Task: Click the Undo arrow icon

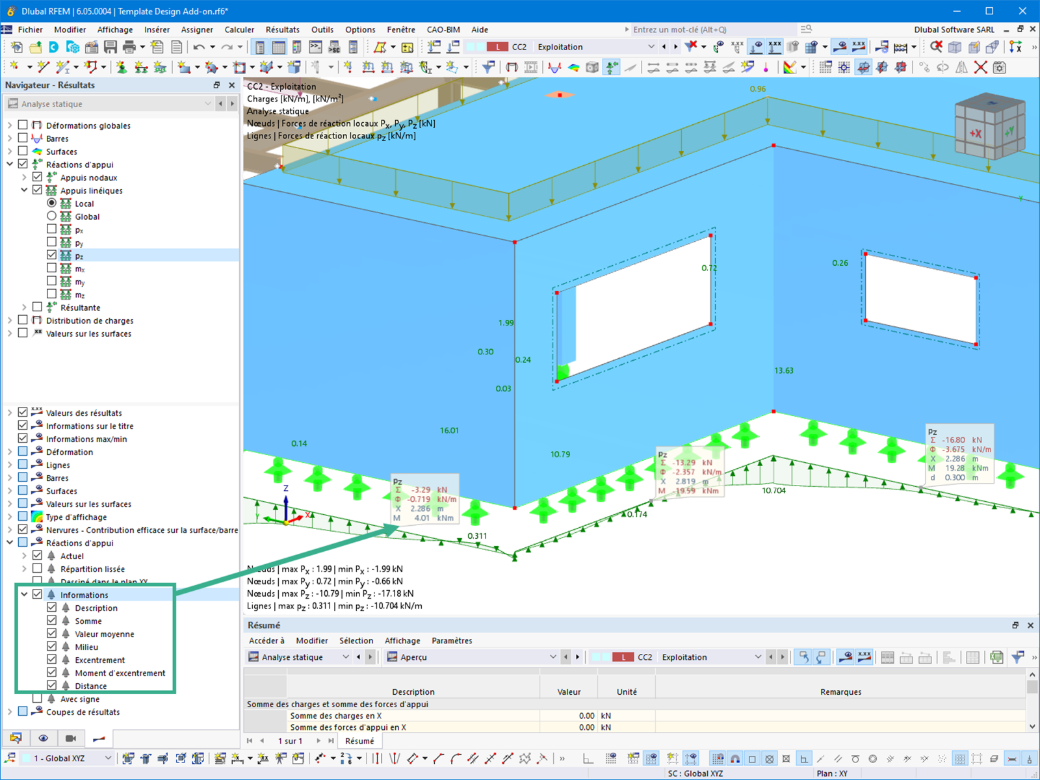Action: pyautogui.click(x=199, y=47)
